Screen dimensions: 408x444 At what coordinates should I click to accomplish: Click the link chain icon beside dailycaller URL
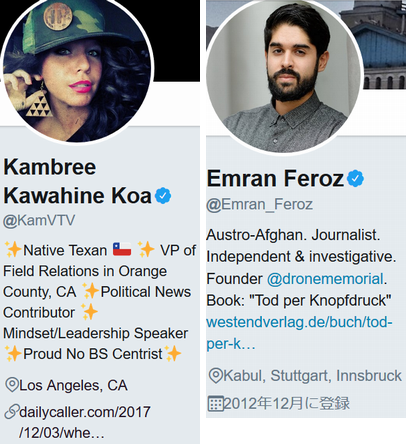[12, 412]
